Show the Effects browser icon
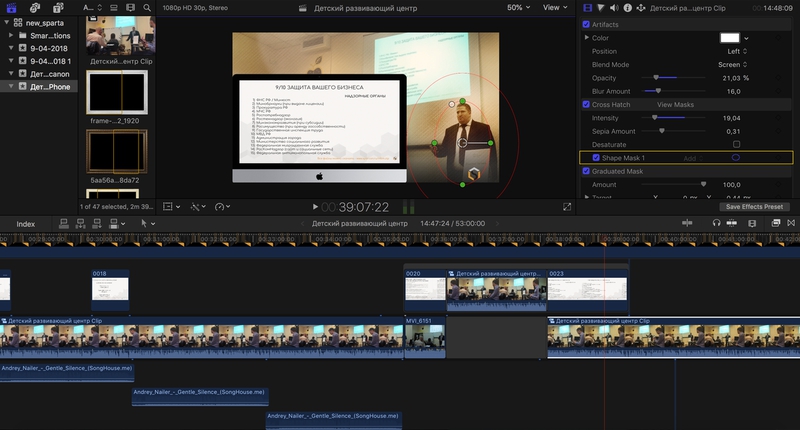This screenshot has height=430, width=800. (776, 223)
